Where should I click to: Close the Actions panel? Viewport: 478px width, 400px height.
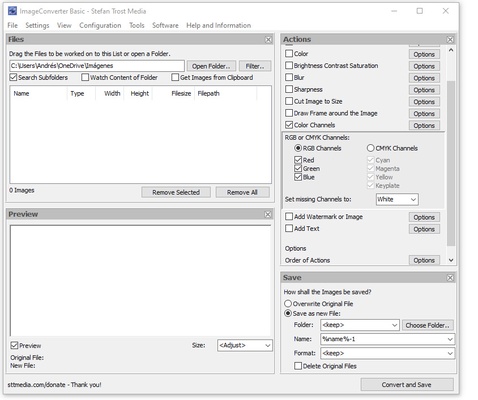[x=450, y=40]
